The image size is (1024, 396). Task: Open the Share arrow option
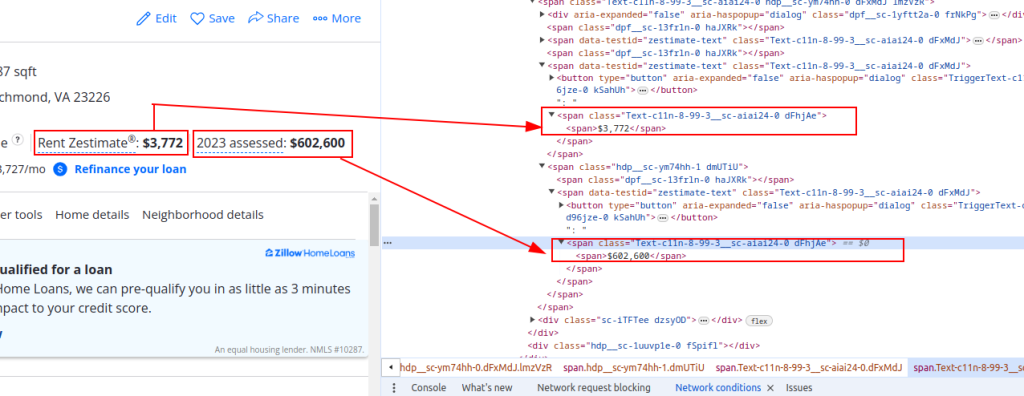[274, 18]
